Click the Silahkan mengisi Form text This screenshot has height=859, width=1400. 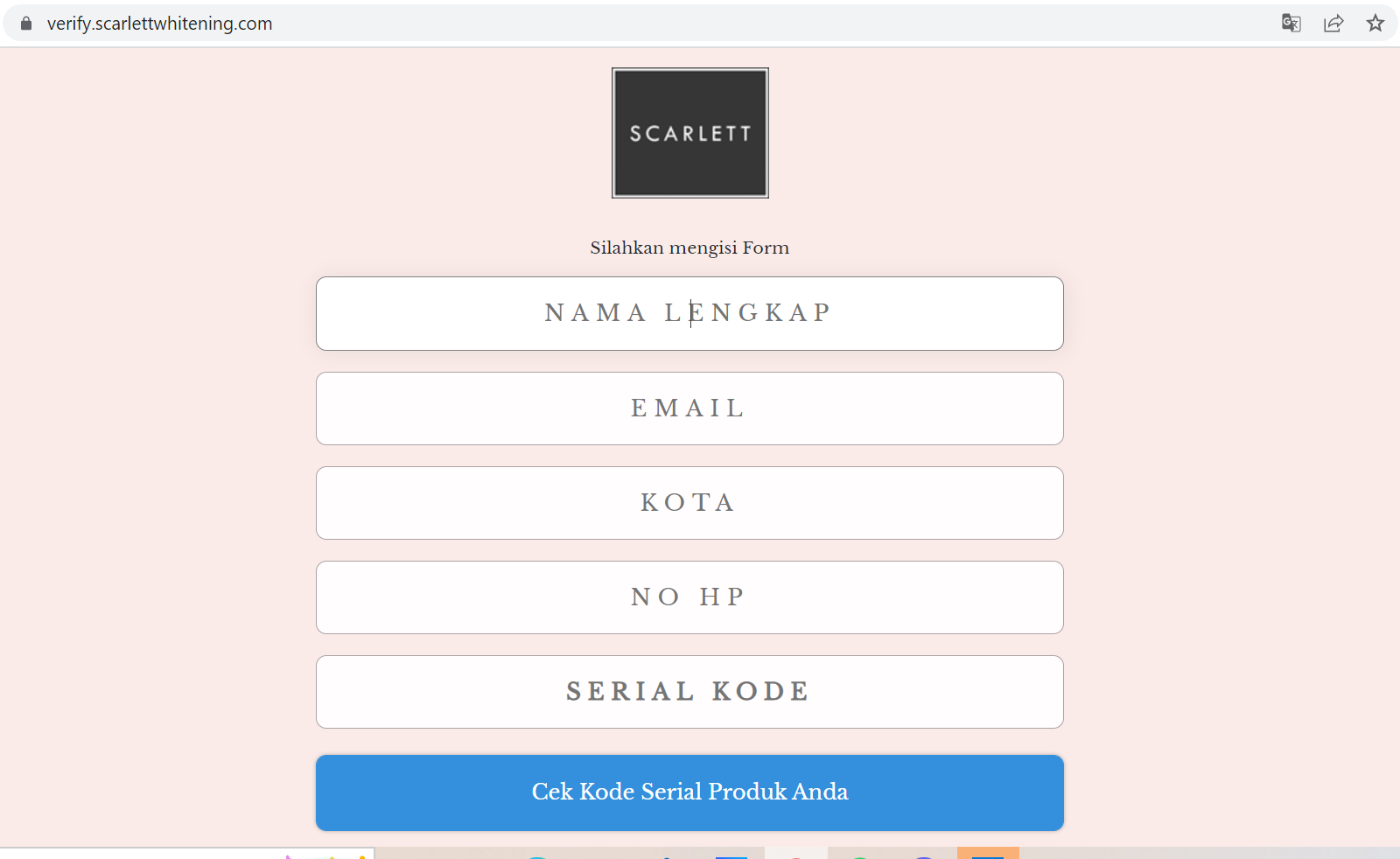click(689, 248)
